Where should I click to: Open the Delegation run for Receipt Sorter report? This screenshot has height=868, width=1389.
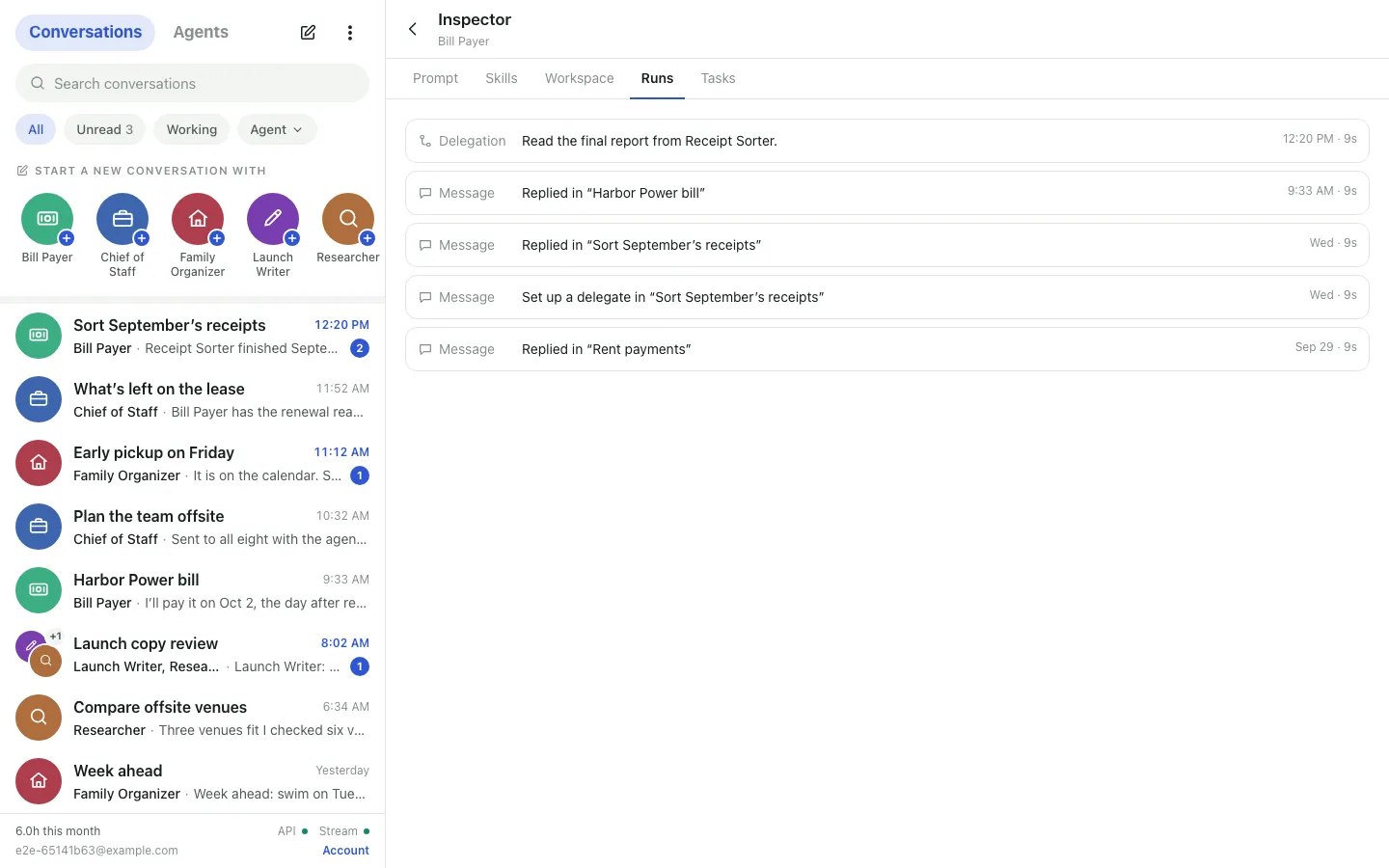887,141
